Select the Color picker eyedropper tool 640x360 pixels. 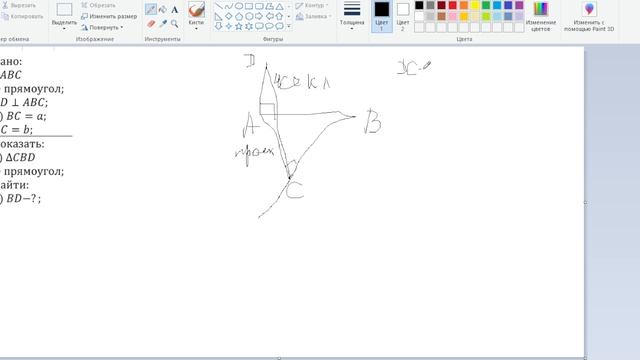(x=162, y=24)
